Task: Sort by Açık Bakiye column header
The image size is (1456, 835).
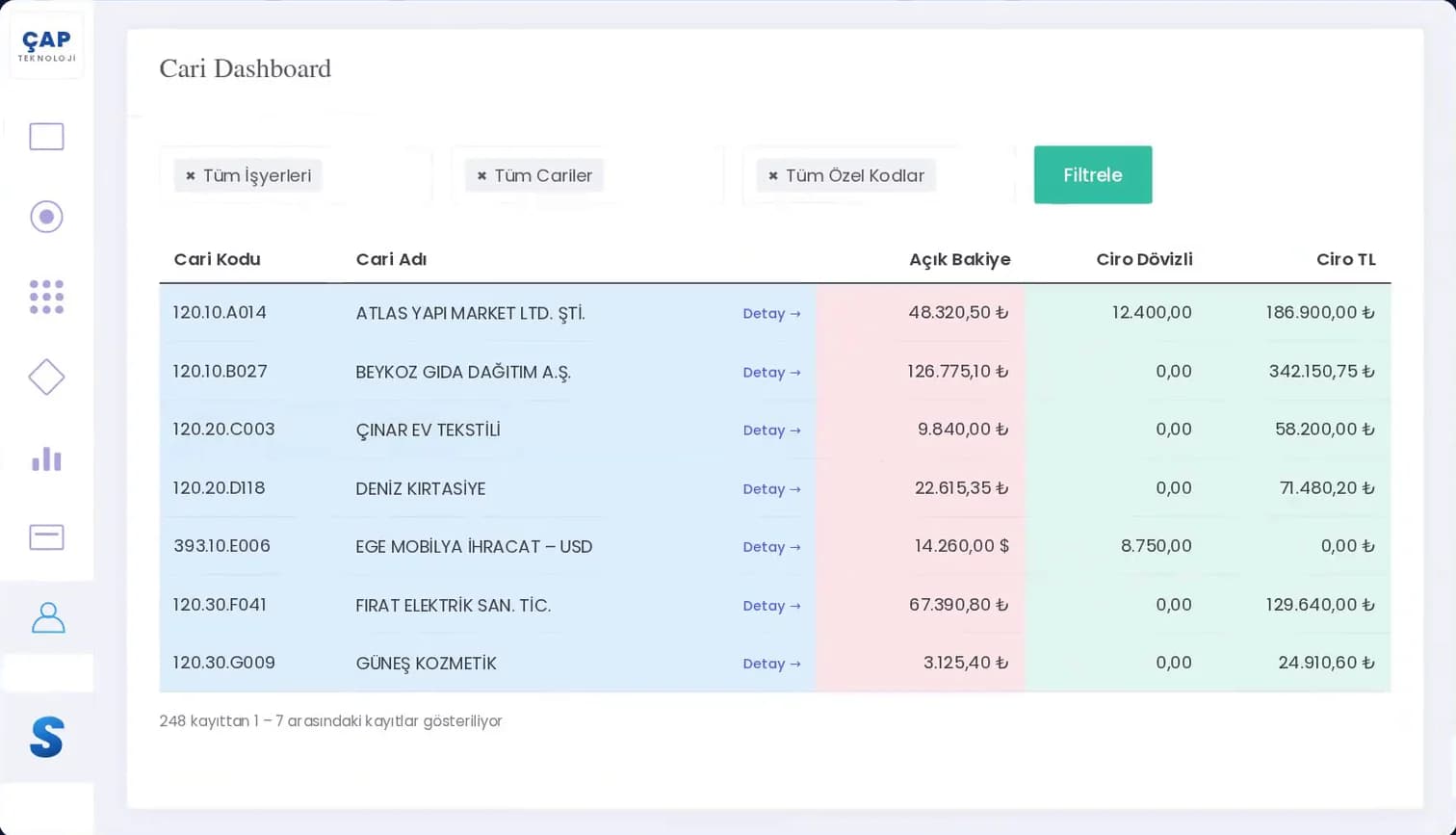Action: 959,259
